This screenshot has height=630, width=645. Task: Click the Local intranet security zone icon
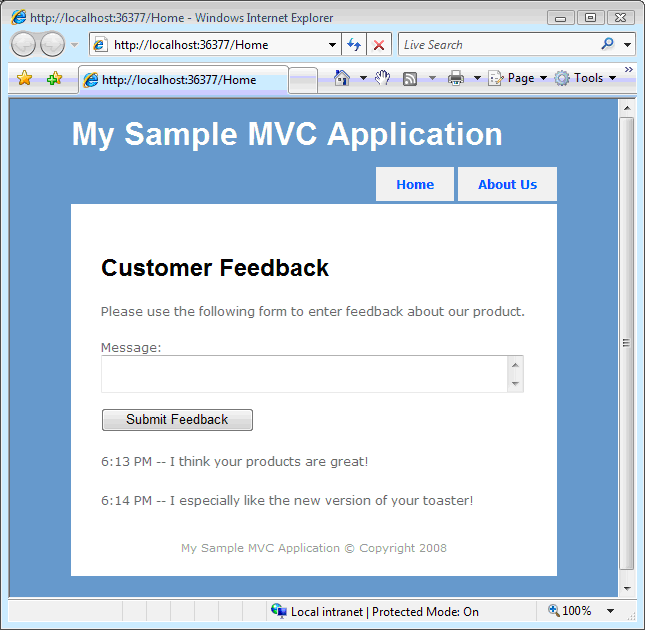(x=278, y=611)
